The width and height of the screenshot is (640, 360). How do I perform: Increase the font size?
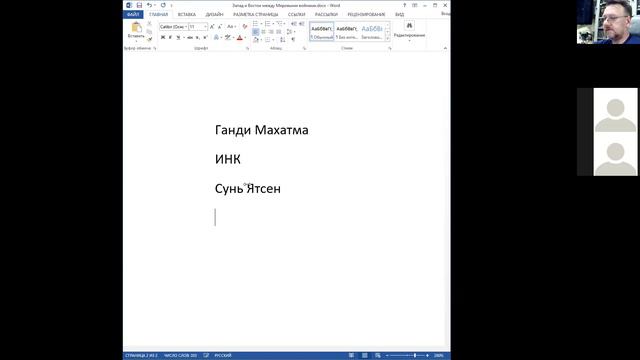(x=212, y=27)
